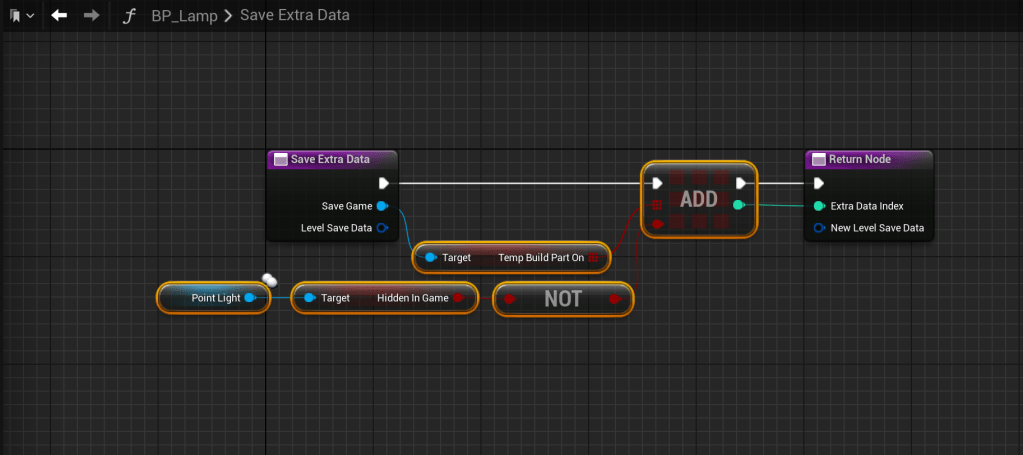
Task: Click the function icon beside the breadcrumb
Action: tap(128, 16)
